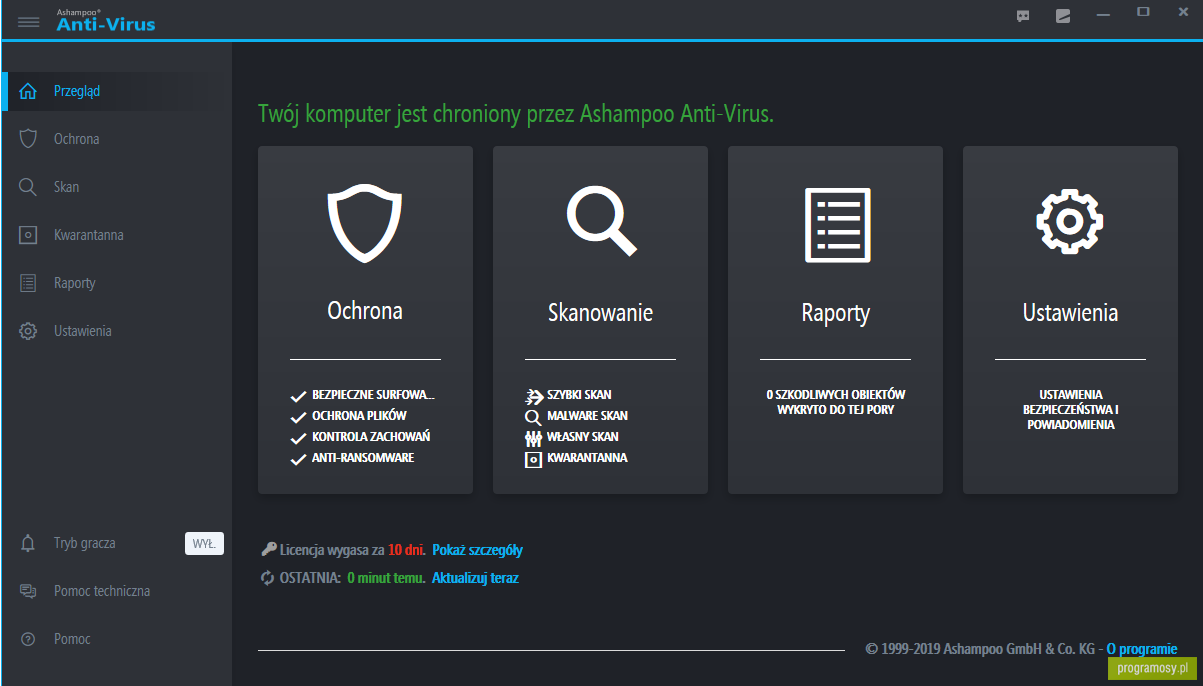Click the Ochrona card title

tap(365, 311)
